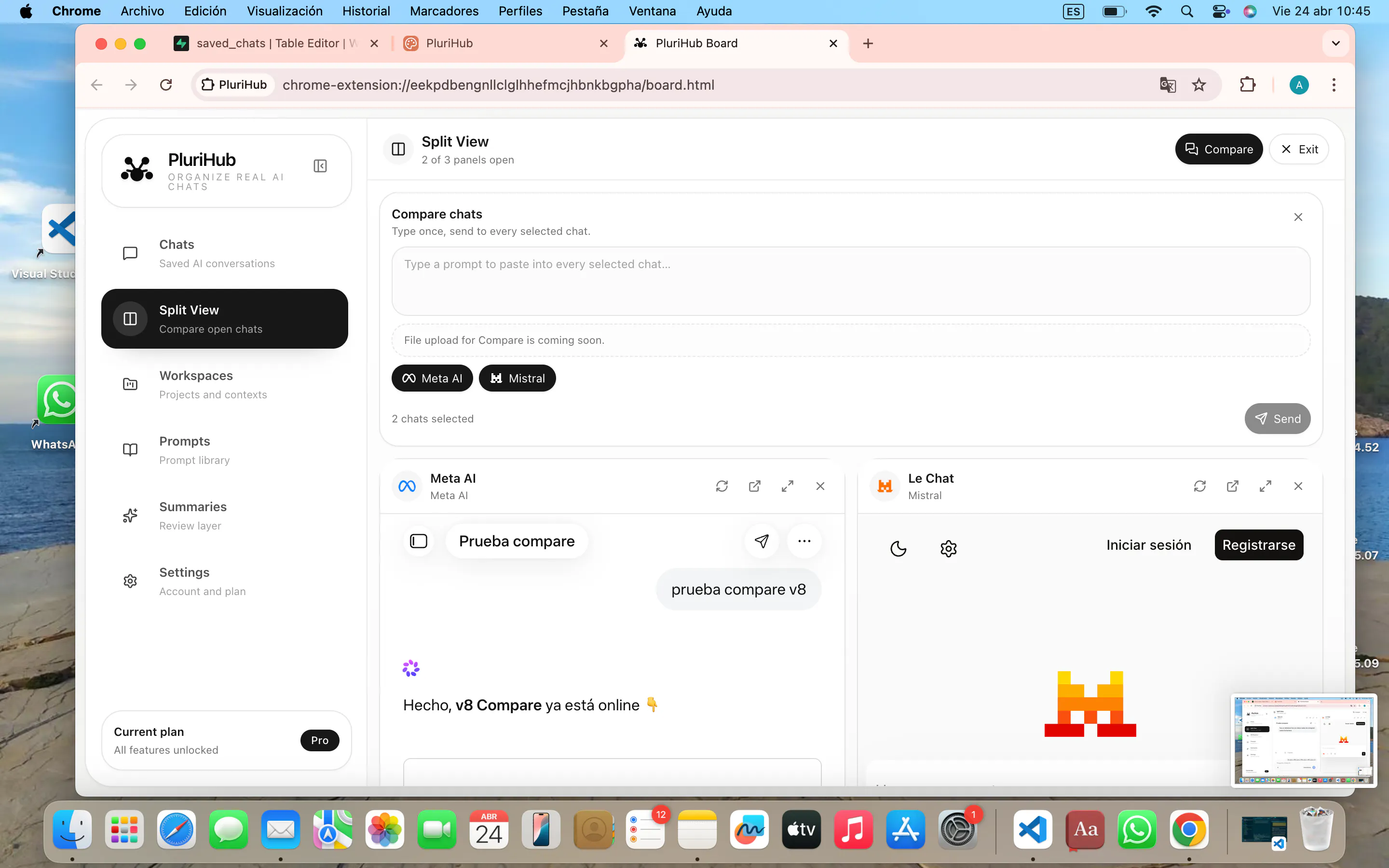The height and width of the screenshot is (868, 1389).
Task: Refresh the Le Chat panel
Action: 1199,486
